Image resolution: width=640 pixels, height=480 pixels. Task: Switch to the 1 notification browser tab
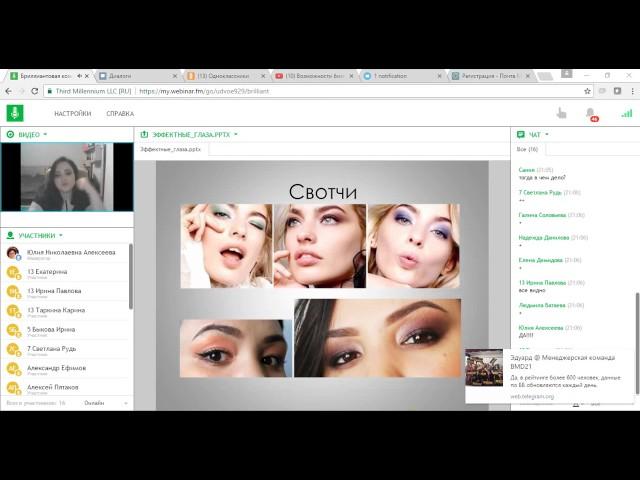coord(402,76)
